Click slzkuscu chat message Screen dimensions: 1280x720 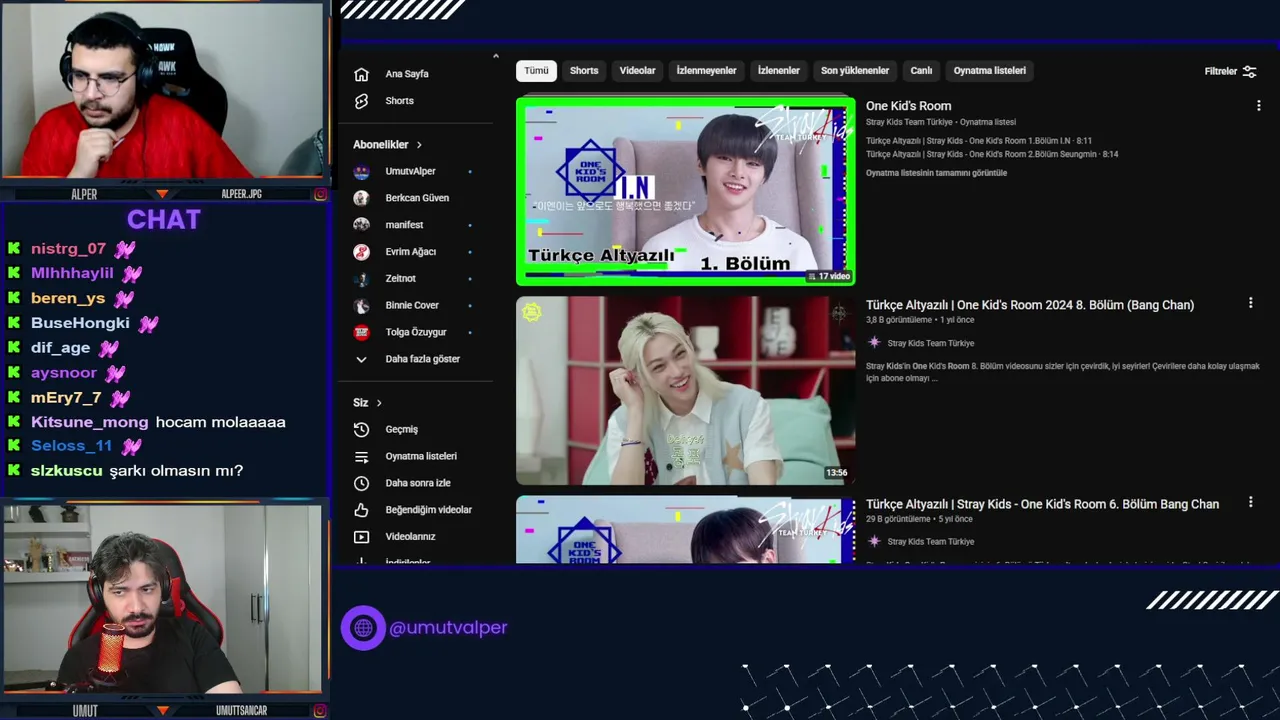(176, 471)
